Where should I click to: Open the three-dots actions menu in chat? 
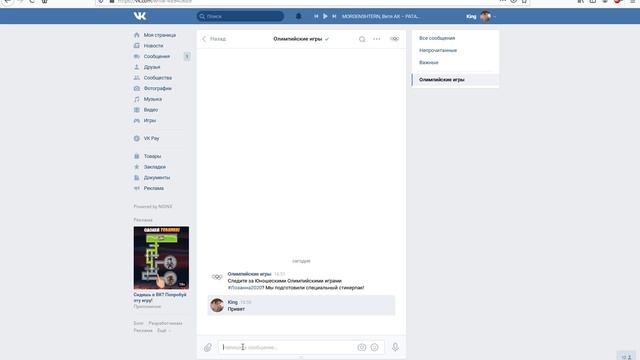[376, 39]
